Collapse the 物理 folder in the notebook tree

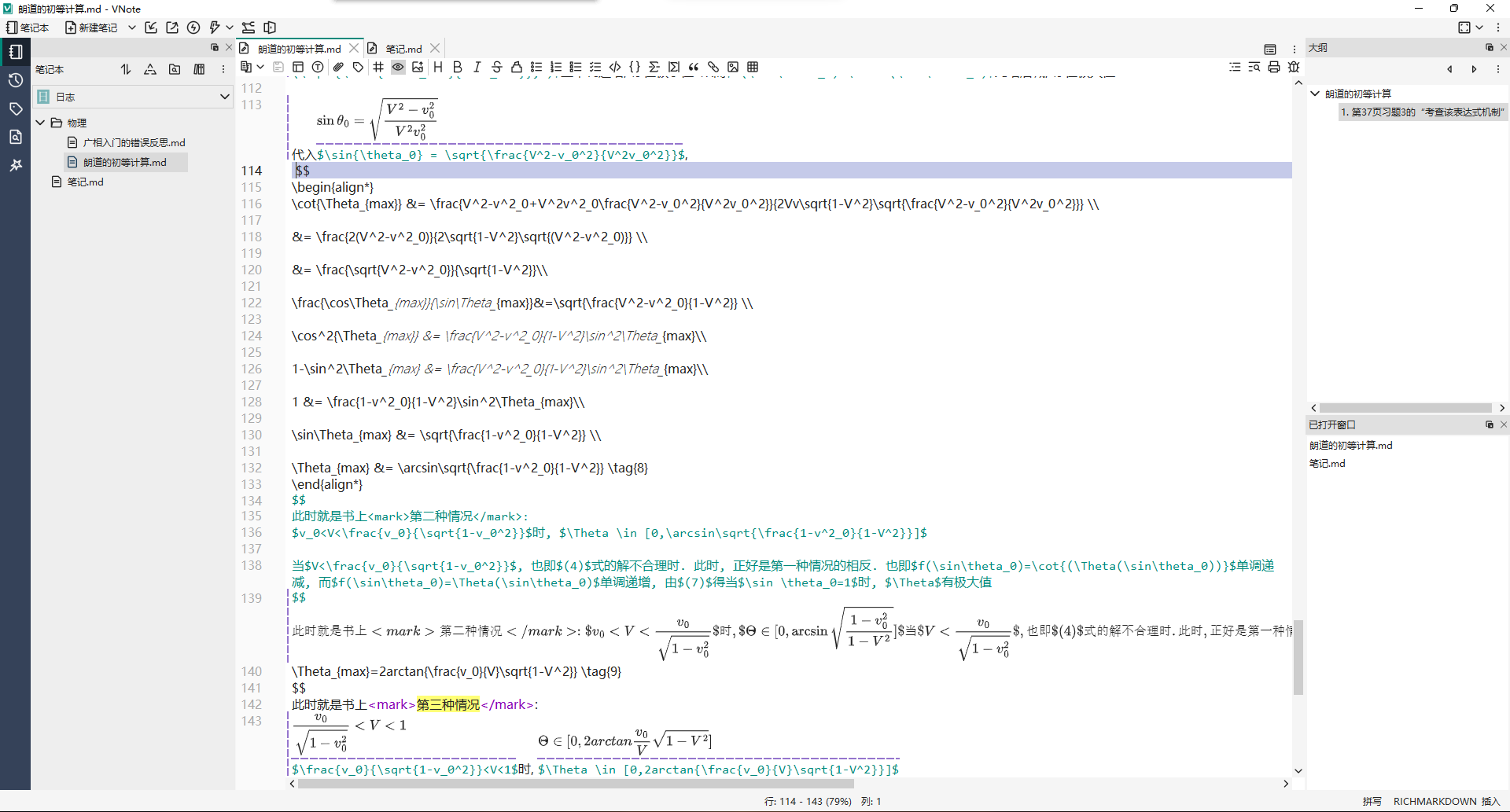point(40,123)
